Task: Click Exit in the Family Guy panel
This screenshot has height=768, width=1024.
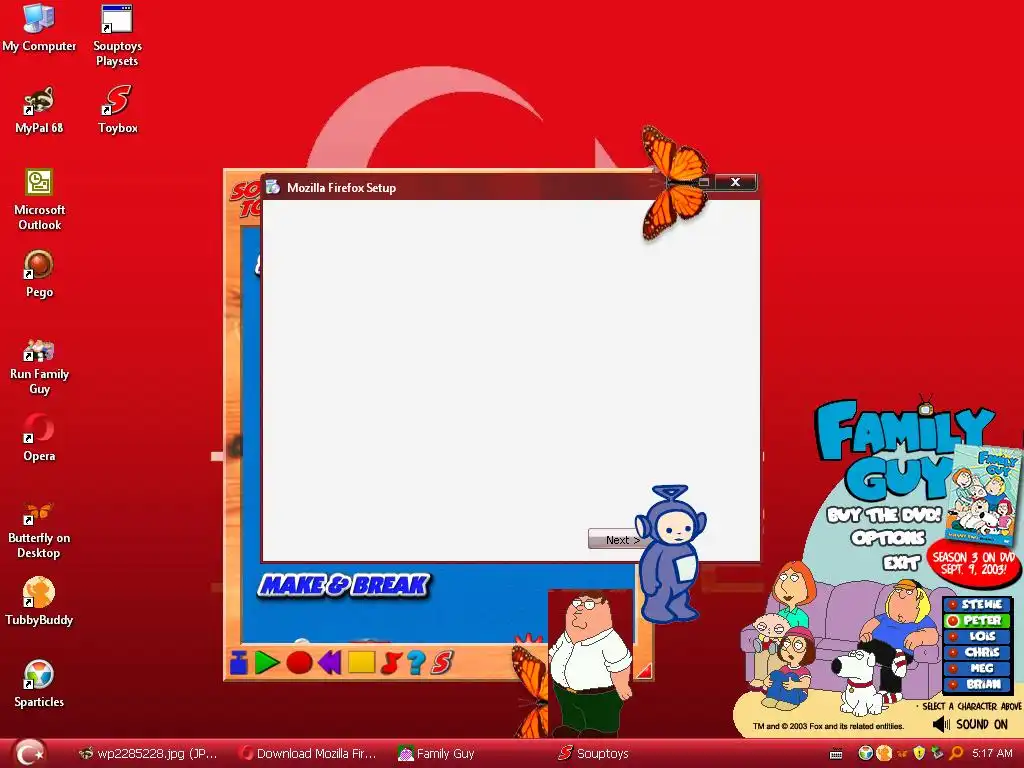Action: point(901,562)
